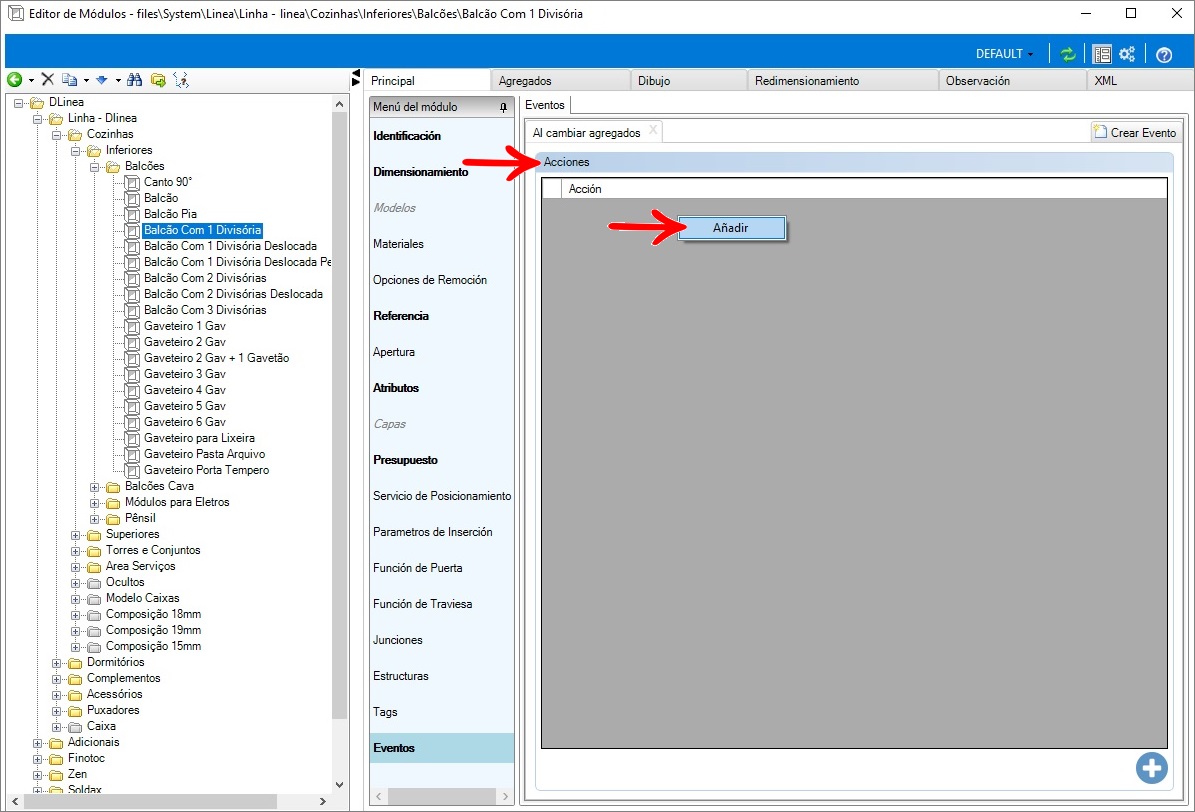
Task: Open Materiales in module menu
Action: (x=399, y=244)
